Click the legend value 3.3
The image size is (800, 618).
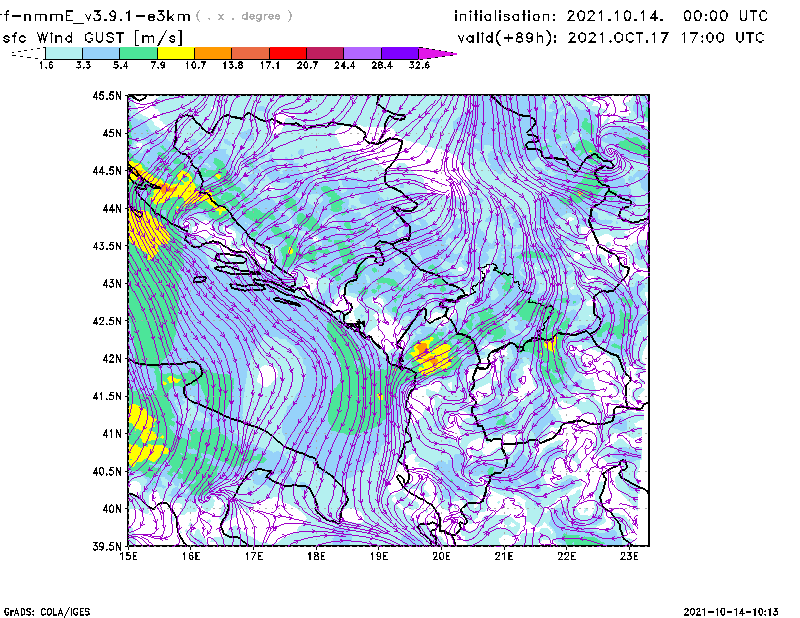point(83,65)
